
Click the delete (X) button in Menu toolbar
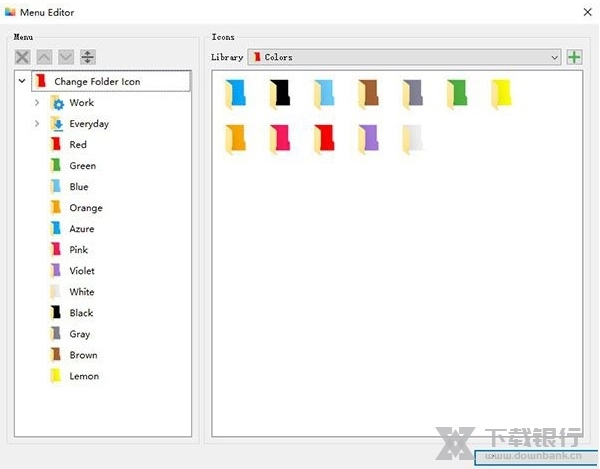22,58
